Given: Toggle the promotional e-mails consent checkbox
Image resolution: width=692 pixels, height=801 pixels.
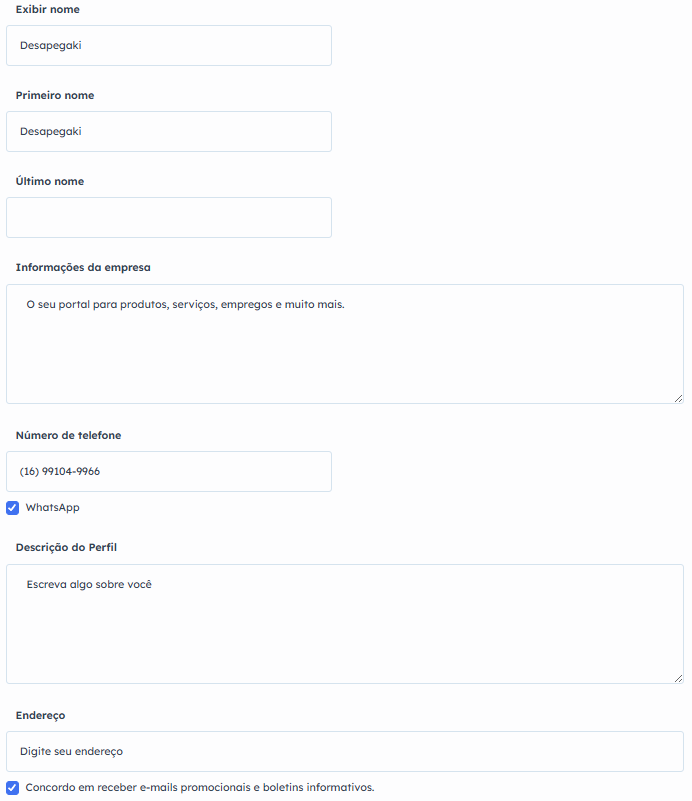Looking at the screenshot, I should 13,788.
